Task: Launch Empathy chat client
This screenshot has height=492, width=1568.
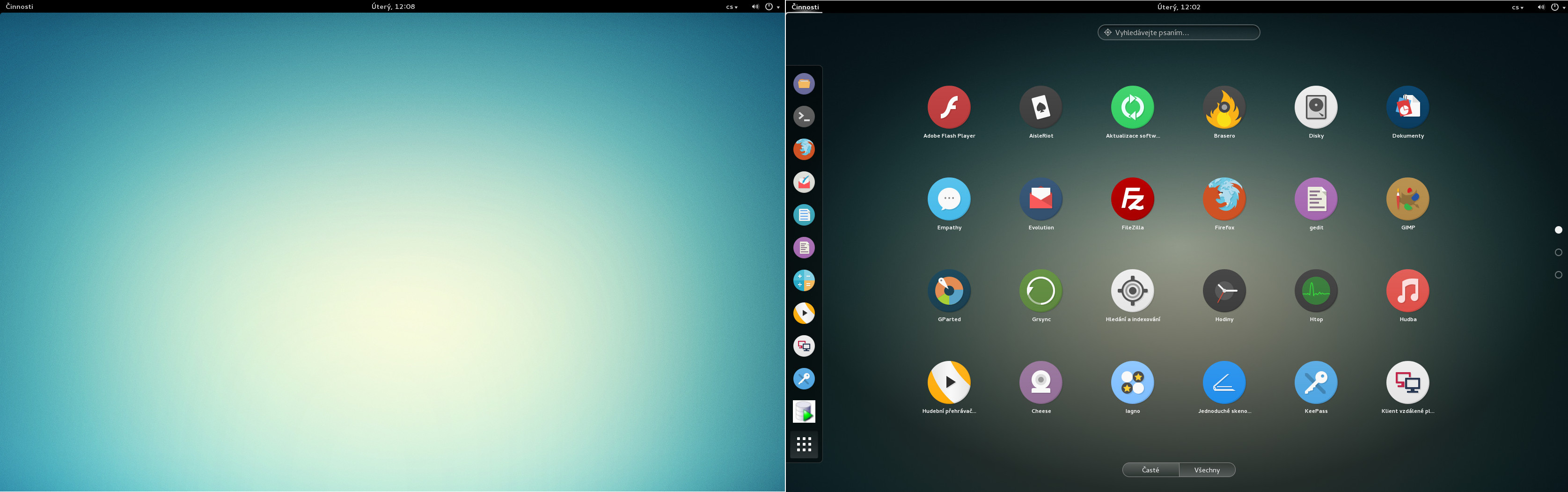Action: point(949,199)
